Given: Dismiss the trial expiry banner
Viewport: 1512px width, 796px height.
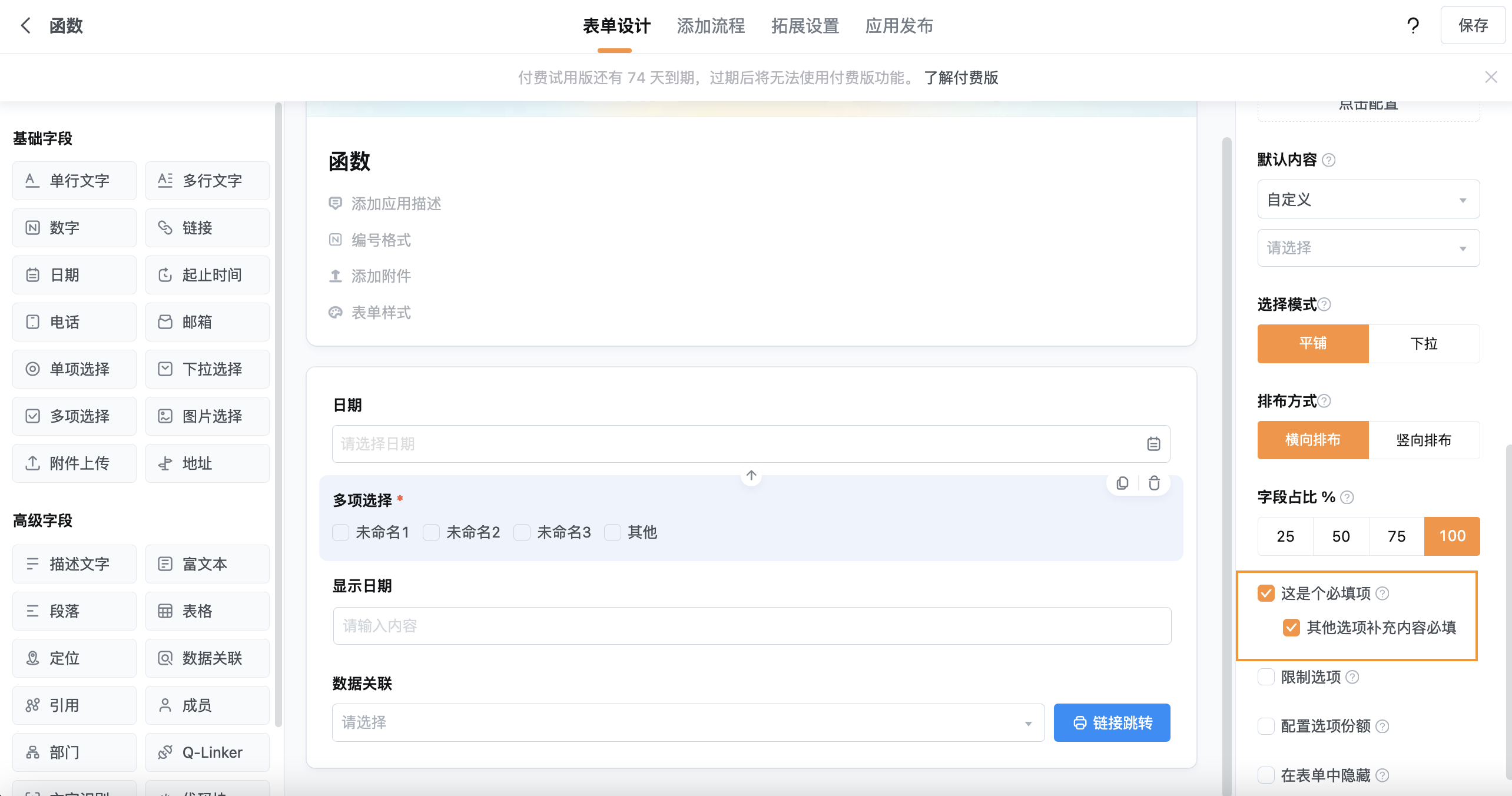Looking at the screenshot, I should (1491, 77).
